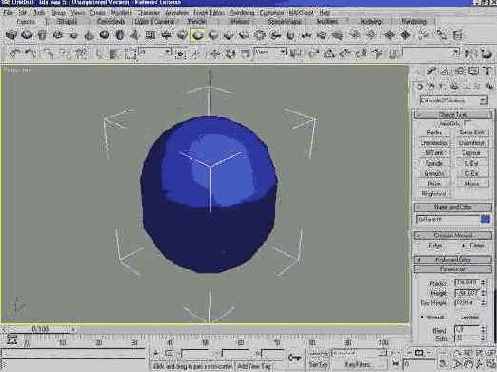Open the Time Configuration icon
The height and width of the screenshot is (372, 497).
(443, 363)
